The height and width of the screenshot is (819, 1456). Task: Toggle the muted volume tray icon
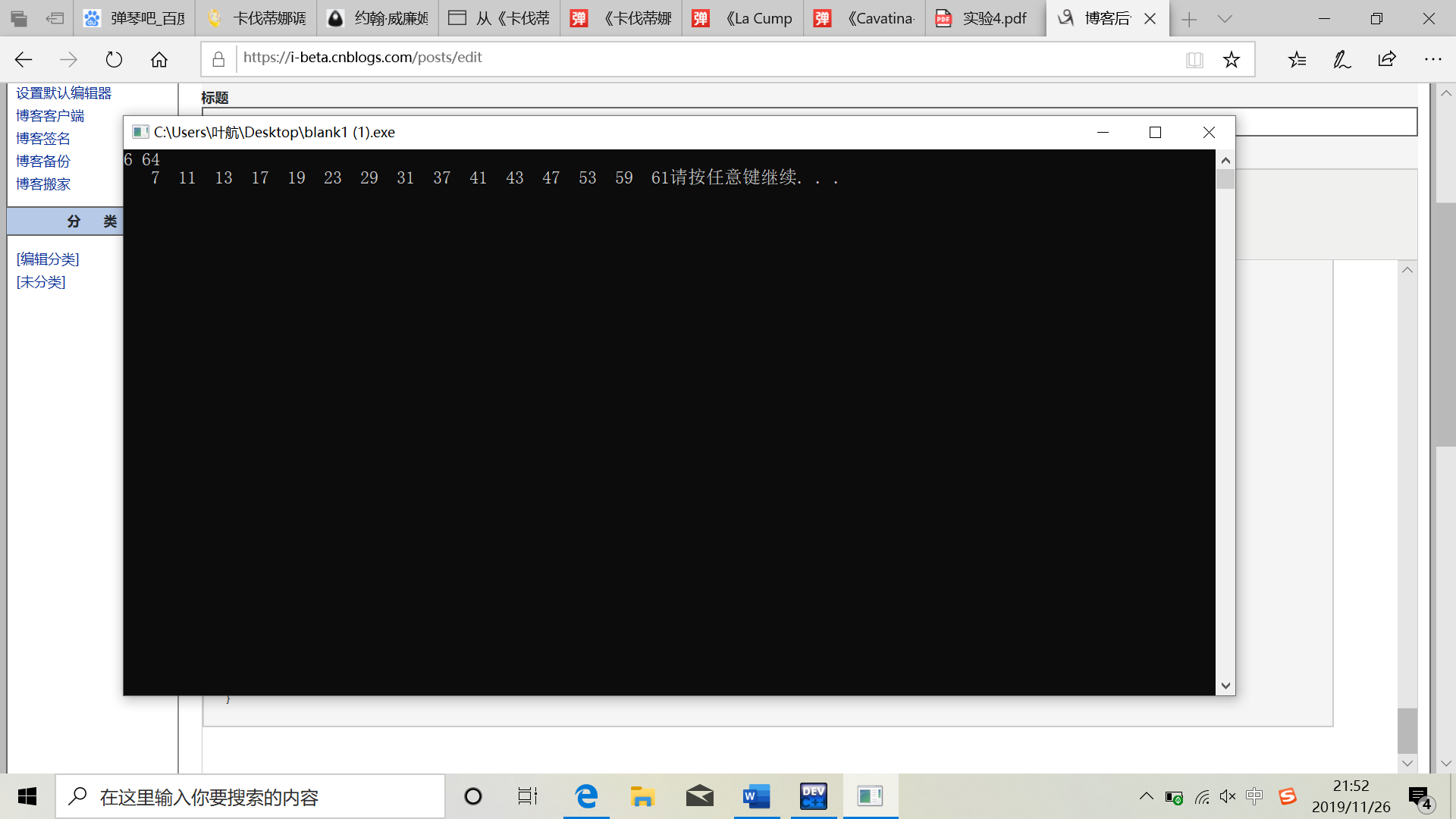[x=1228, y=796]
